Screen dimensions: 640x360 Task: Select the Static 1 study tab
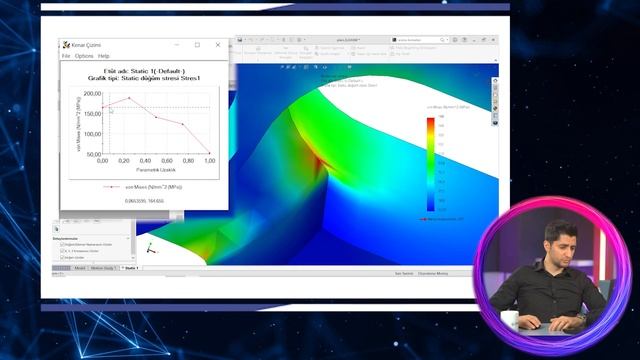coord(130,268)
